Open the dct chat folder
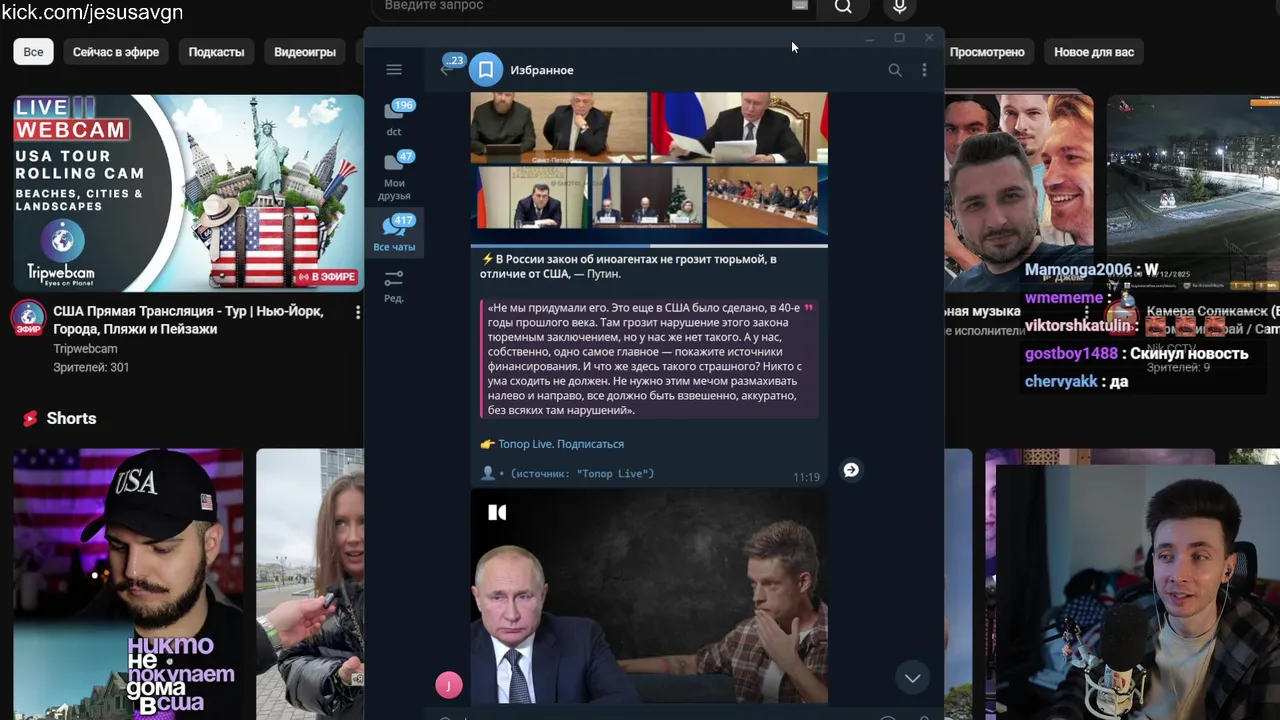The image size is (1280, 720). click(x=394, y=118)
